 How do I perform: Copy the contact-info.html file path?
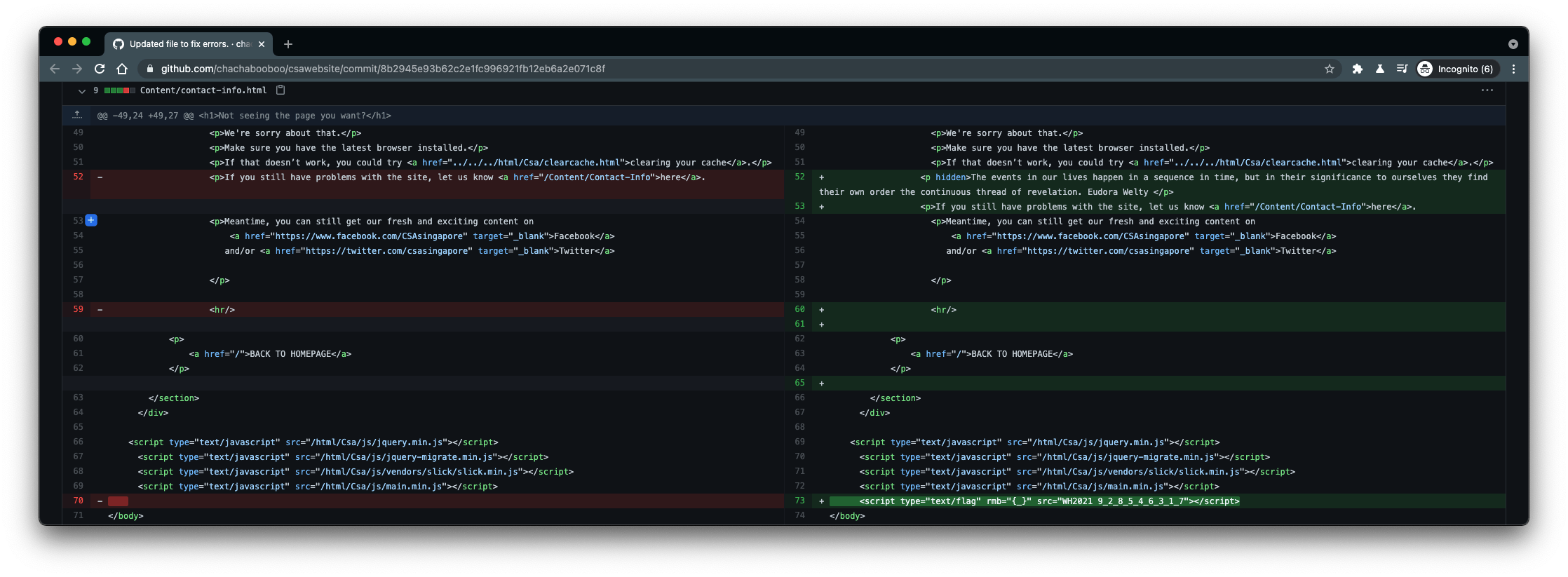[x=281, y=90]
